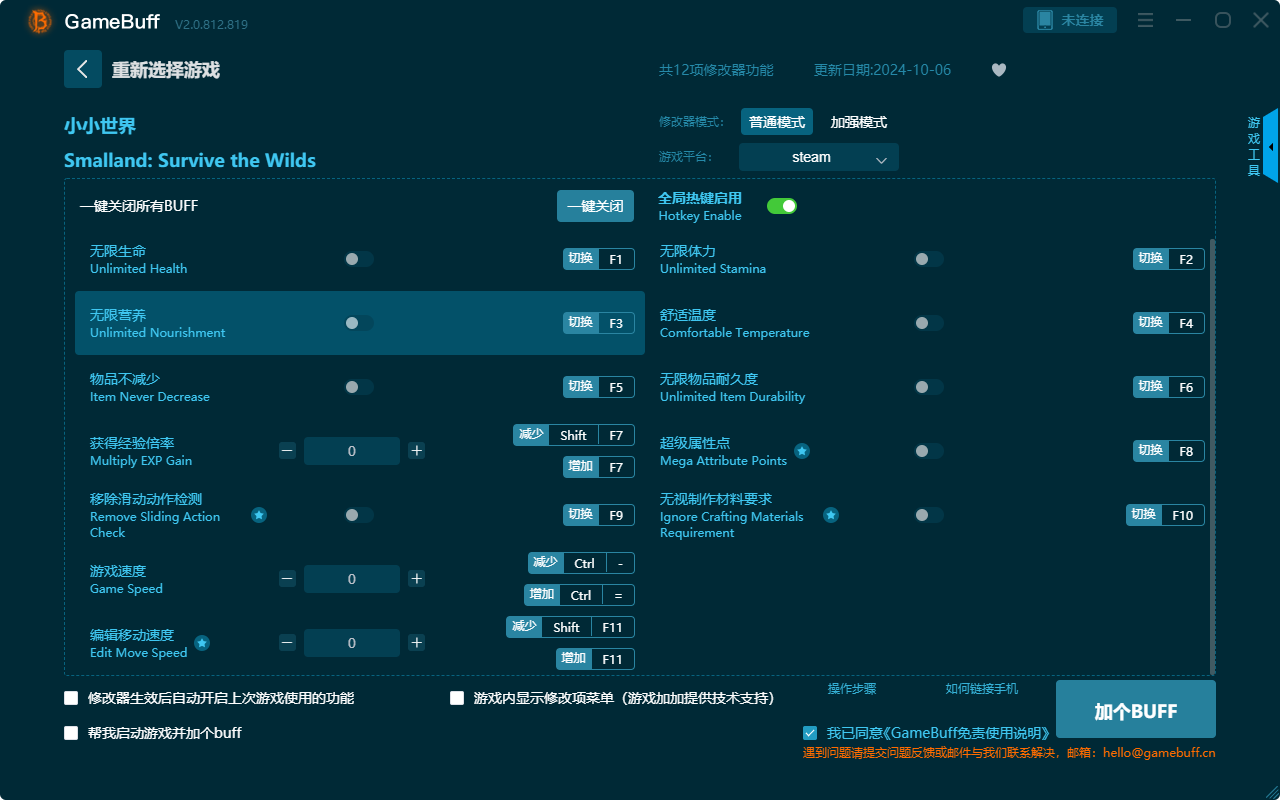1280x800 pixels.
Task: Click the star beside Edit Move Speed
Action: pyautogui.click(x=201, y=644)
